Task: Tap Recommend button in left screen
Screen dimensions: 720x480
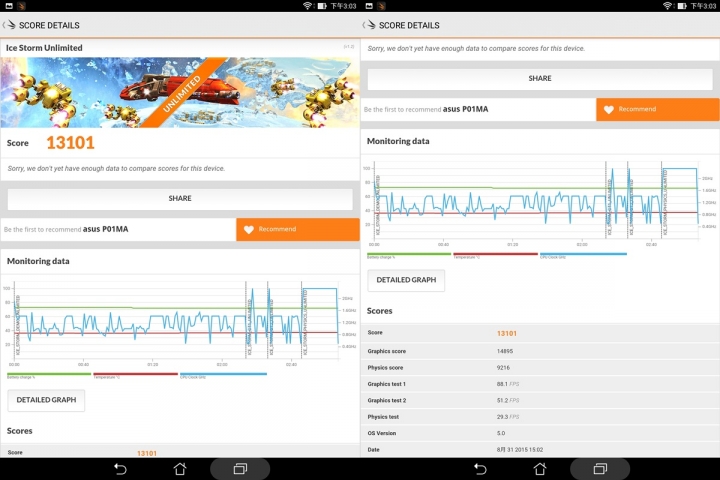Action: pos(298,229)
